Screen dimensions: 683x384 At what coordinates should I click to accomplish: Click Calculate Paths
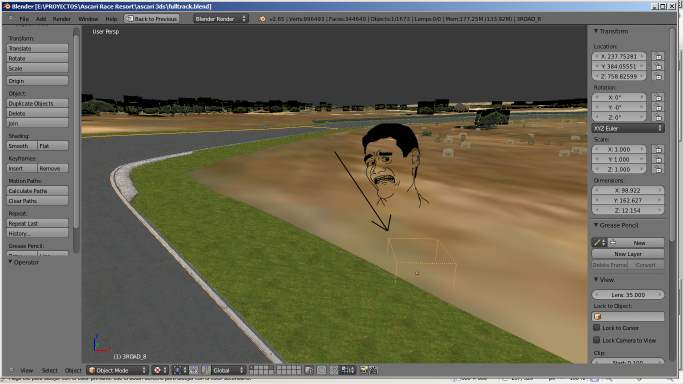pos(37,191)
